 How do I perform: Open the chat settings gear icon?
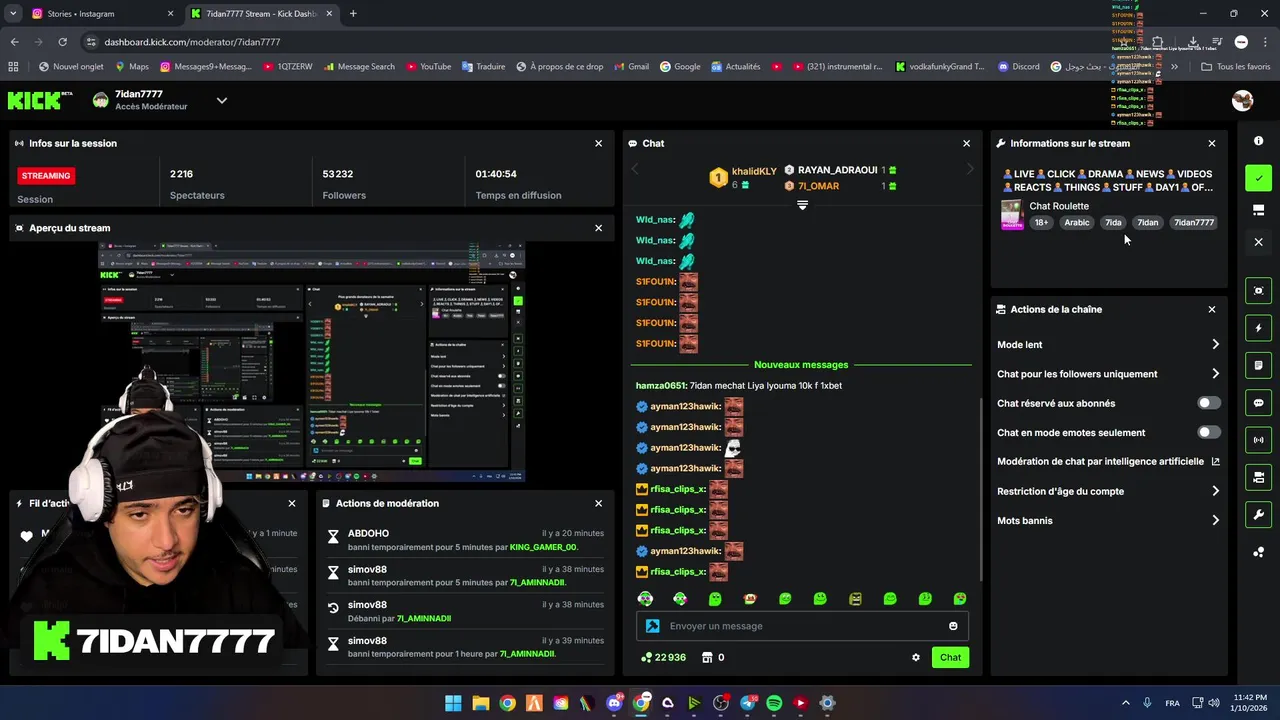[915, 657]
